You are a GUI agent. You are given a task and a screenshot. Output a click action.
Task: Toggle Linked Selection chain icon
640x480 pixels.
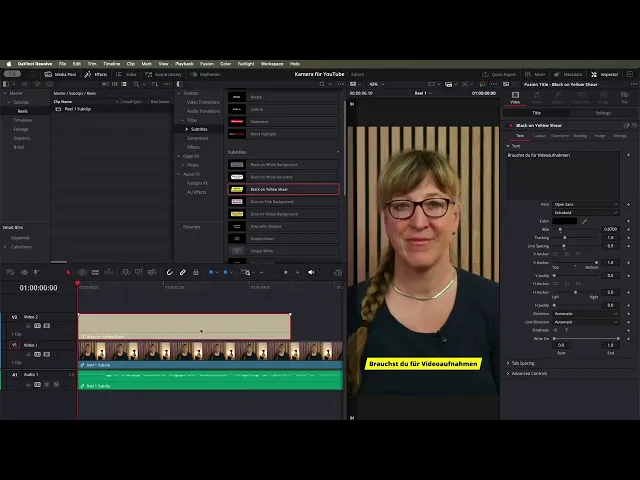(x=182, y=272)
